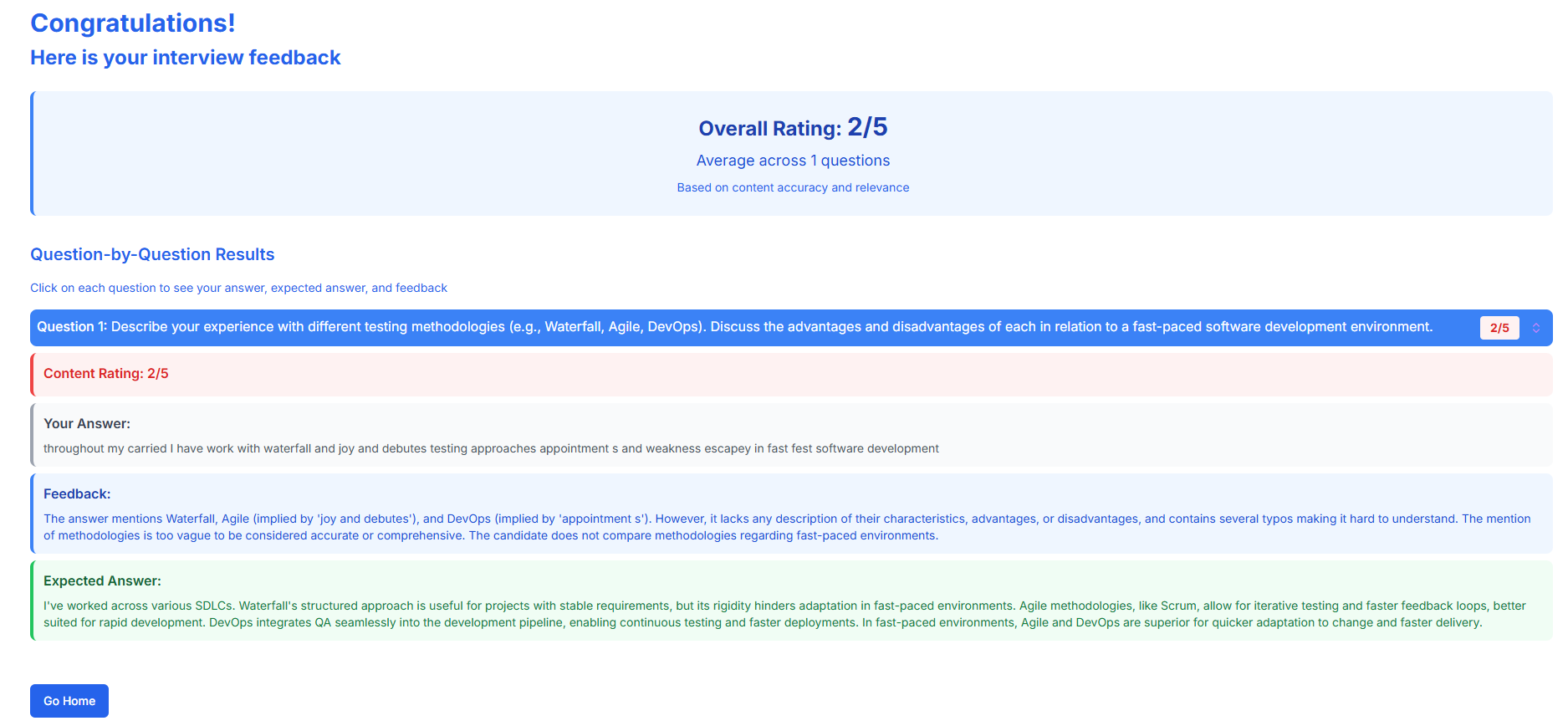Click the Question-by-Question Results heading
The height and width of the screenshot is (726, 1568).
152,255
